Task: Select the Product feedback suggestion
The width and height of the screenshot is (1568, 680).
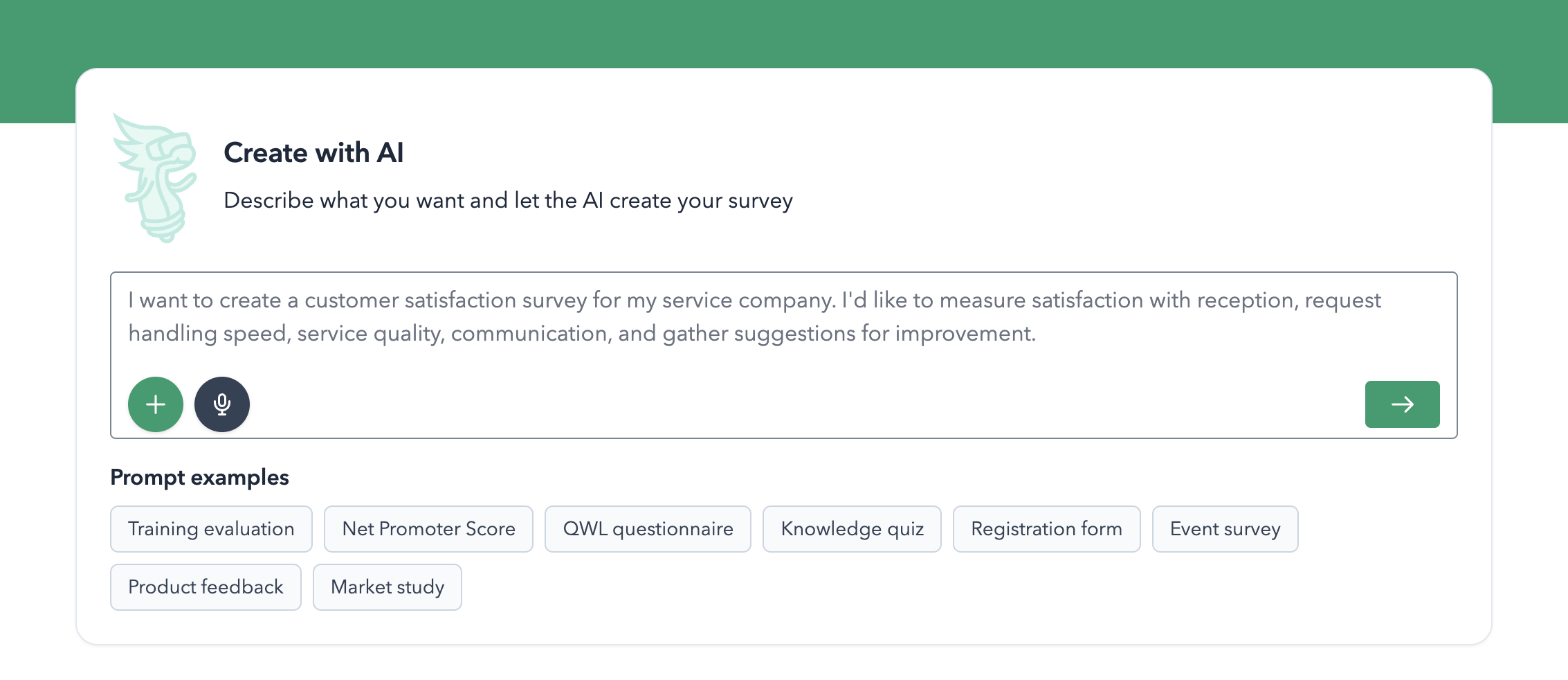Action: point(205,587)
